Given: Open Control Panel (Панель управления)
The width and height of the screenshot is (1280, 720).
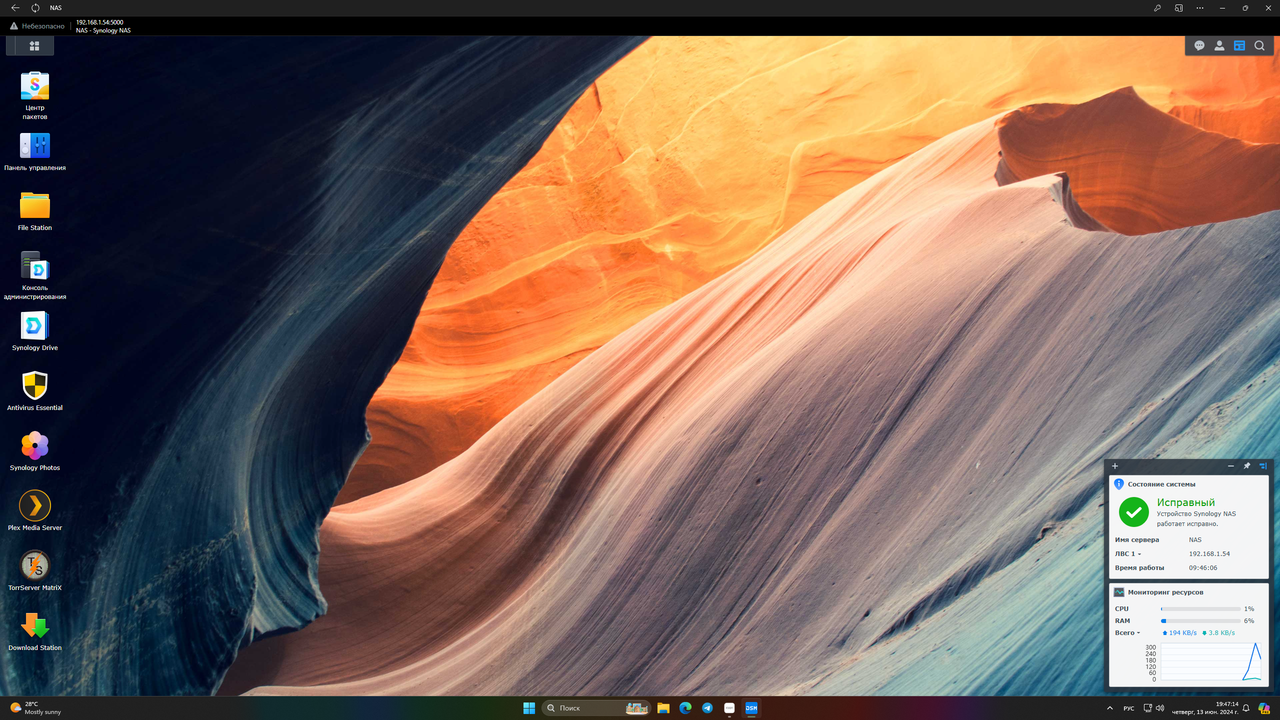Looking at the screenshot, I should click(35, 152).
